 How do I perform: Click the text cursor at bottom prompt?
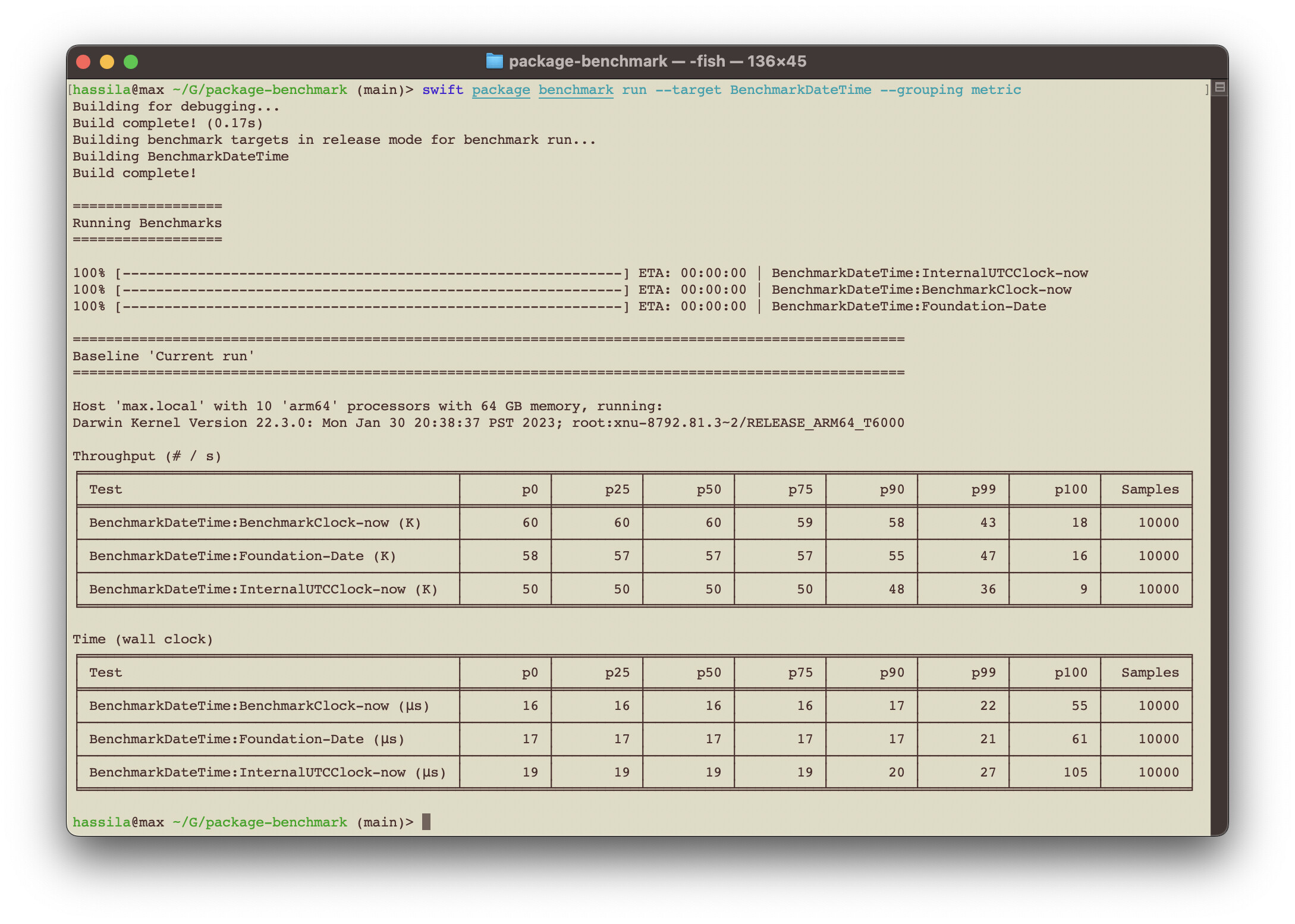[x=426, y=822]
